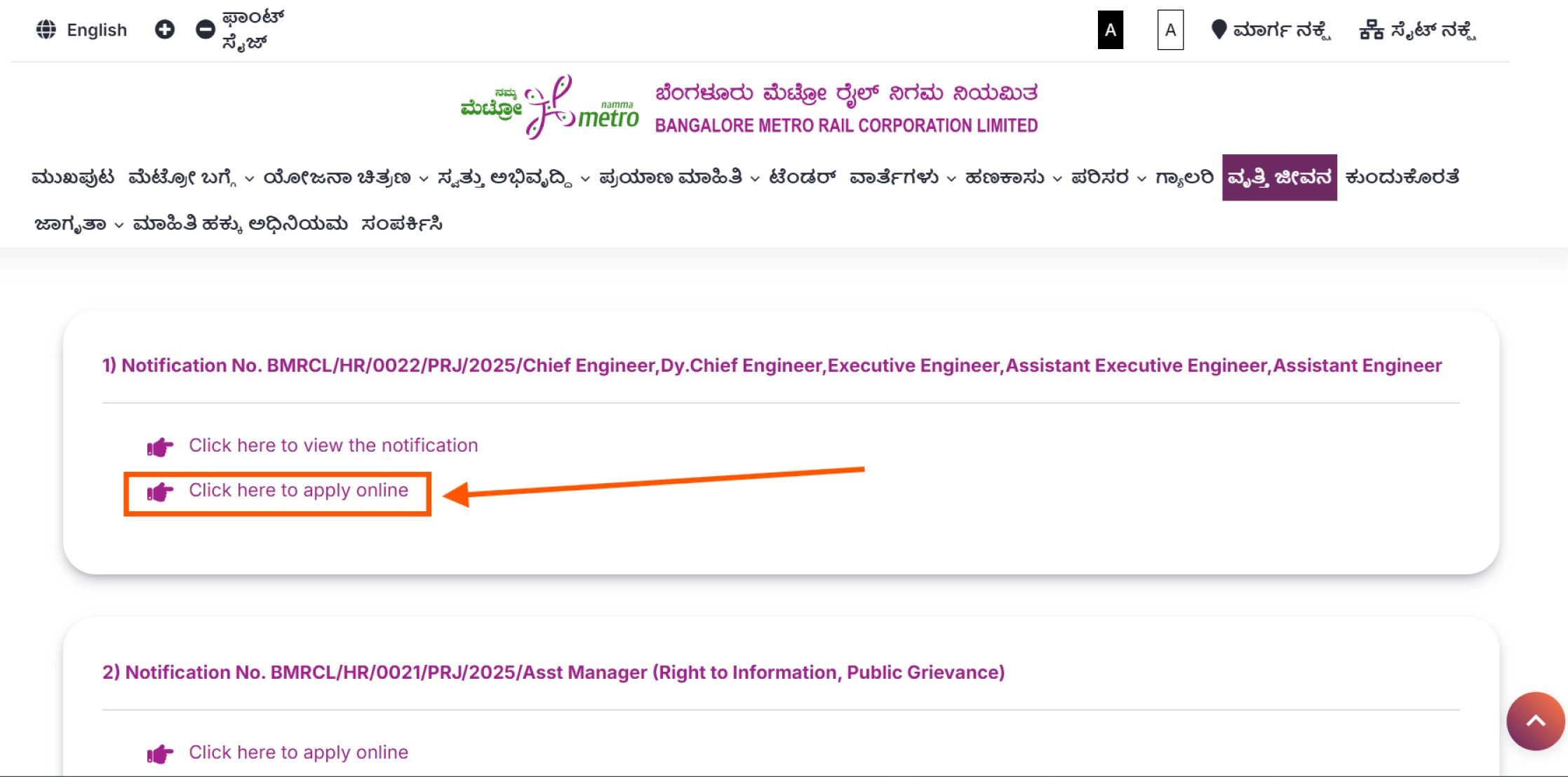This screenshot has width=1568, height=777.
Task: Open route map via the location pin icon
Action: (x=1219, y=29)
